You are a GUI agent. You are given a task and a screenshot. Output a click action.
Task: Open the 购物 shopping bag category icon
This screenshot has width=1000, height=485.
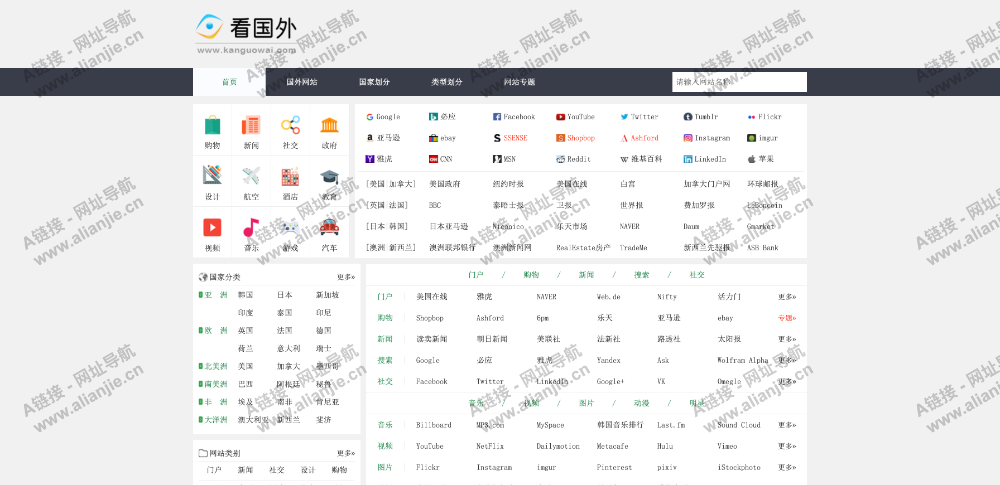pos(212,125)
